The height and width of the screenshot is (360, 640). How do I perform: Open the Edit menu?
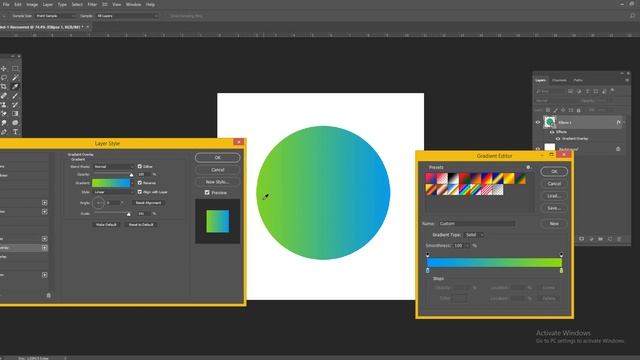(18, 4)
